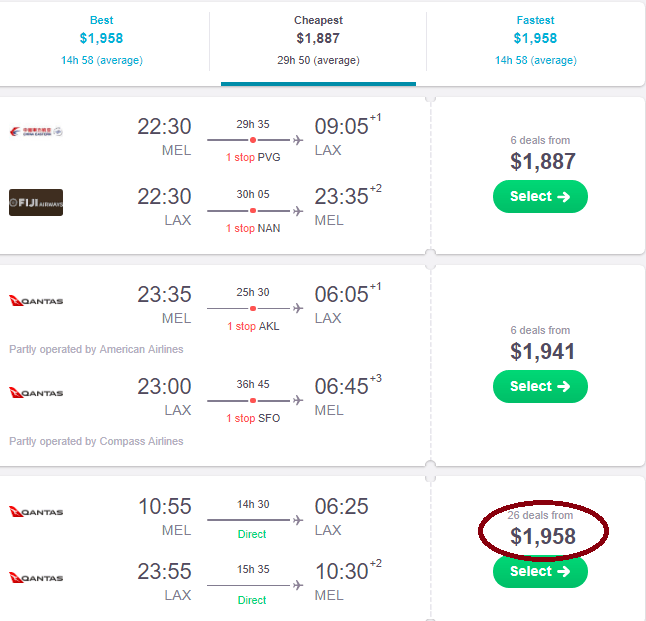The image size is (646, 621).
Task: Click the Fiji Airways logo
Action: (36, 202)
